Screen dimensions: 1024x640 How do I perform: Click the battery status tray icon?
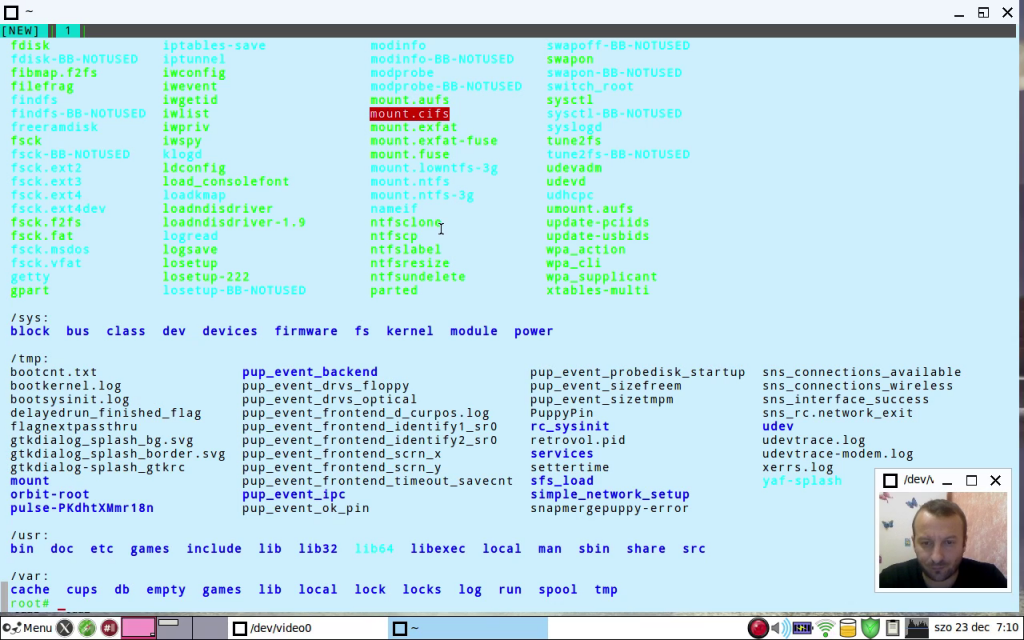pos(802,628)
